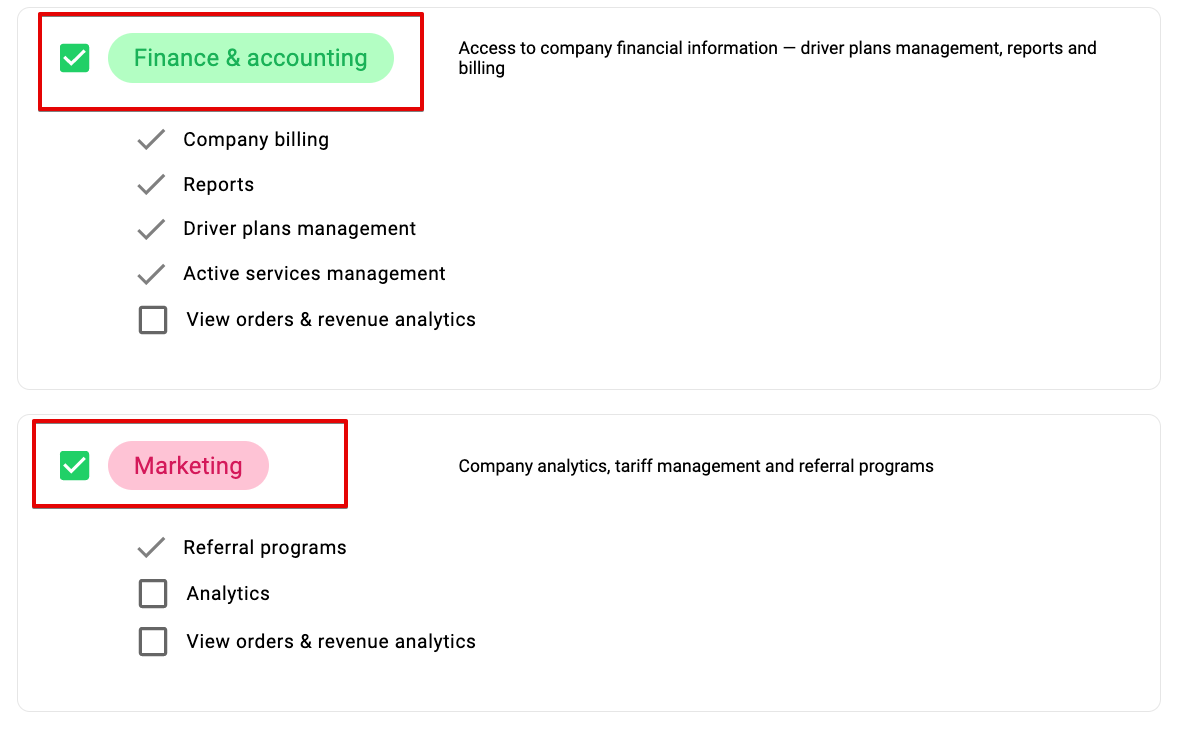Uncheck the Finance & accounting role checkbox
Viewport: 1182px width, 730px height.
point(75,58)
